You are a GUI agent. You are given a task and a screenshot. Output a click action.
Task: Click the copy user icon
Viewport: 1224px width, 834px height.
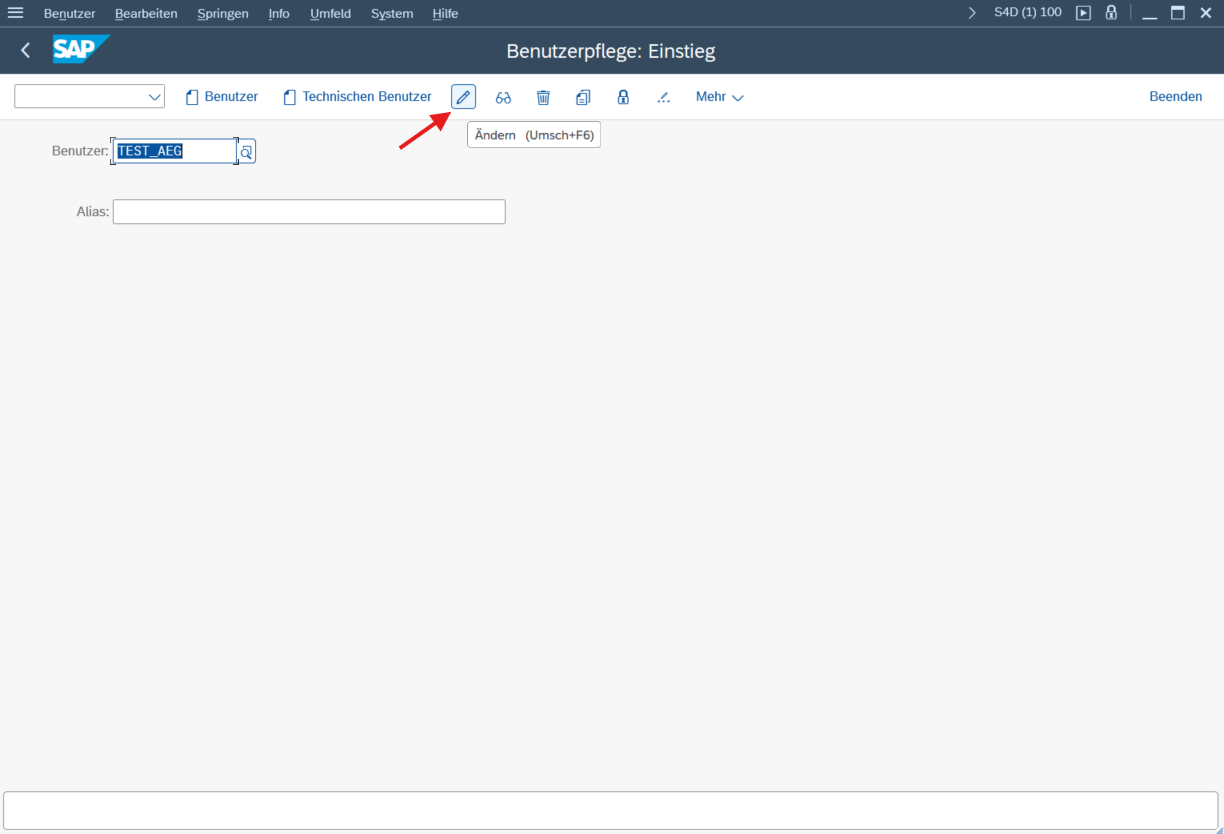(x=583, y=97)
